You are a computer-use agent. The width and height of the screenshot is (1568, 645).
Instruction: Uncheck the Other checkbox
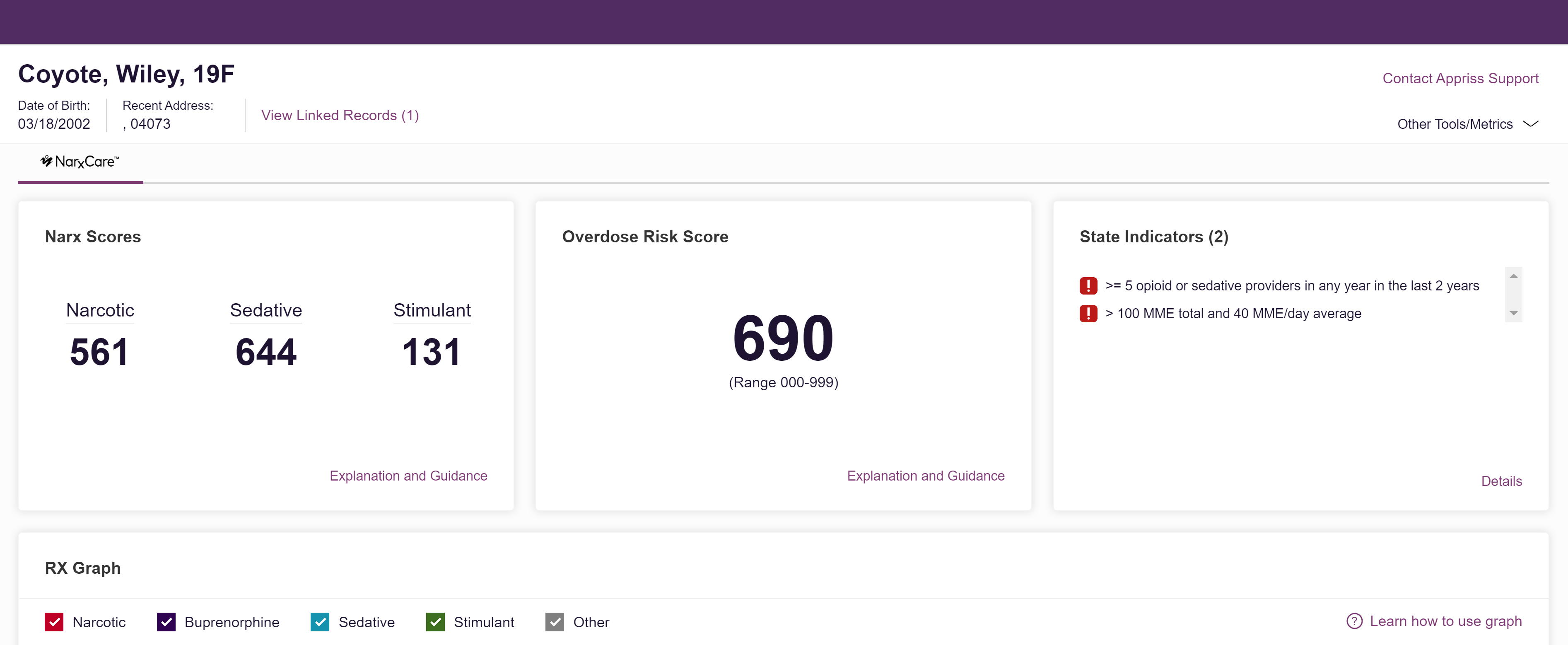click(x=555, y=622)
